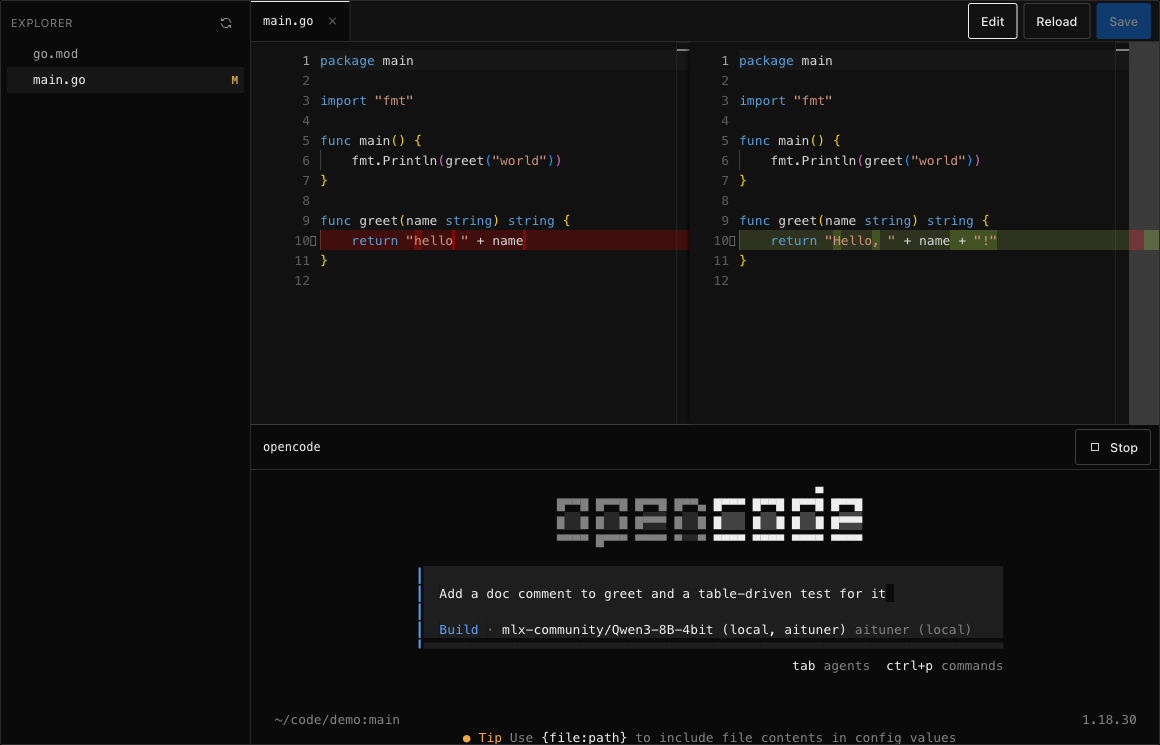The image size is (1160, 745).
Task: Click the 'ctrl+p commands' hint
Action: (x=945, y=666)
